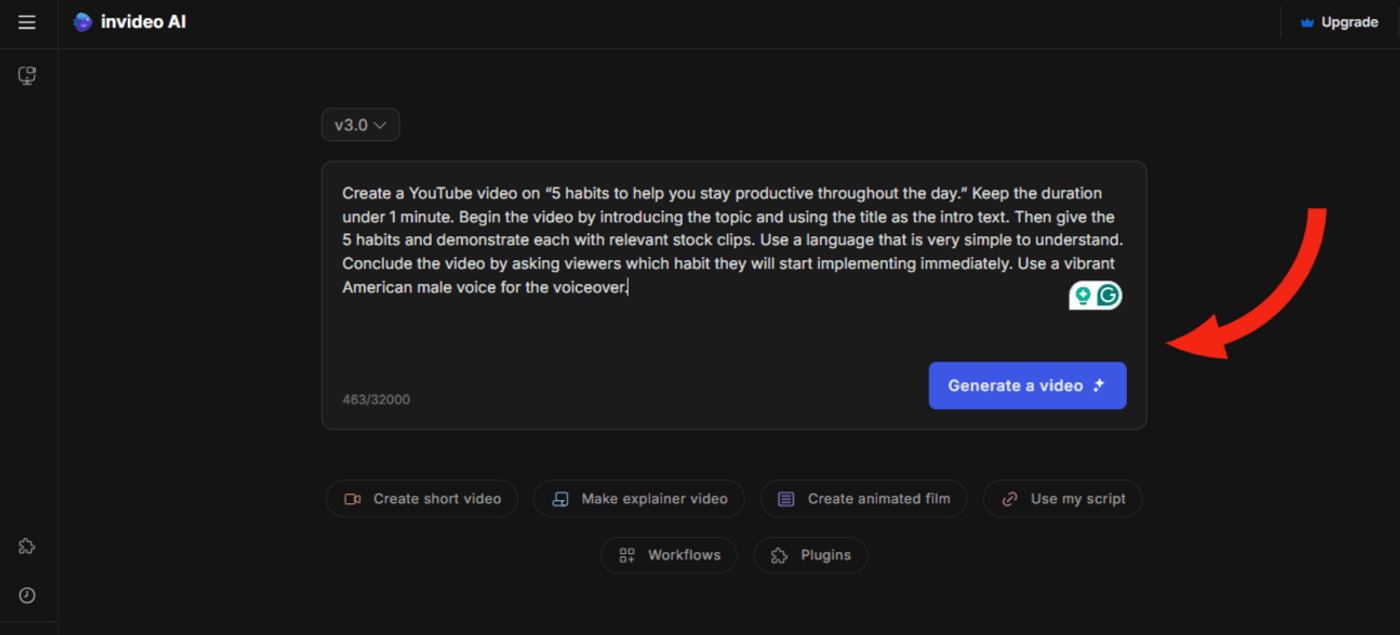Click the Grammarly lightbulb suggestion icon
The height and width of the screenshot is (635, 1400).
click(x=1082, y=295)
